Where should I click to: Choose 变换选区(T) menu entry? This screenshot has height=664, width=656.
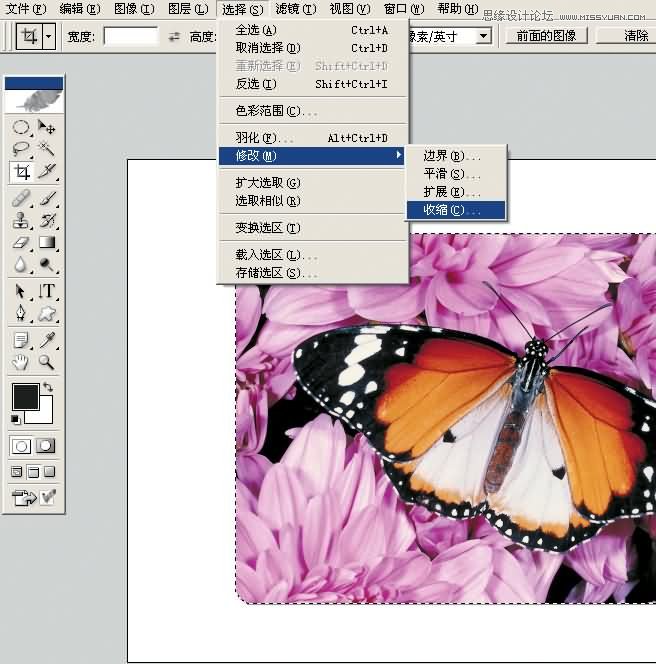click(x=313, y=227)
